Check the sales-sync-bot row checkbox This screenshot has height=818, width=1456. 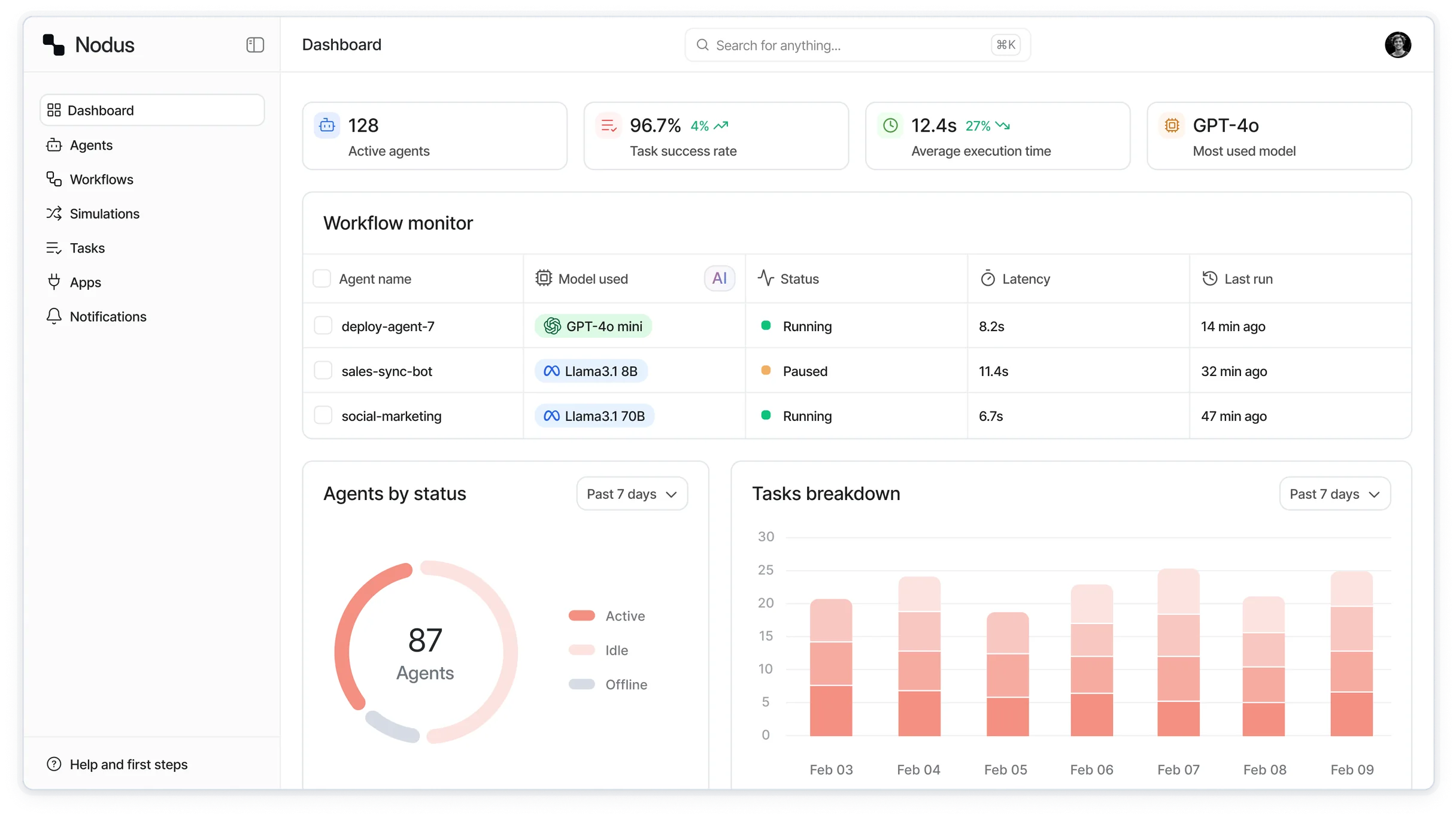click(x=323, y=371)
